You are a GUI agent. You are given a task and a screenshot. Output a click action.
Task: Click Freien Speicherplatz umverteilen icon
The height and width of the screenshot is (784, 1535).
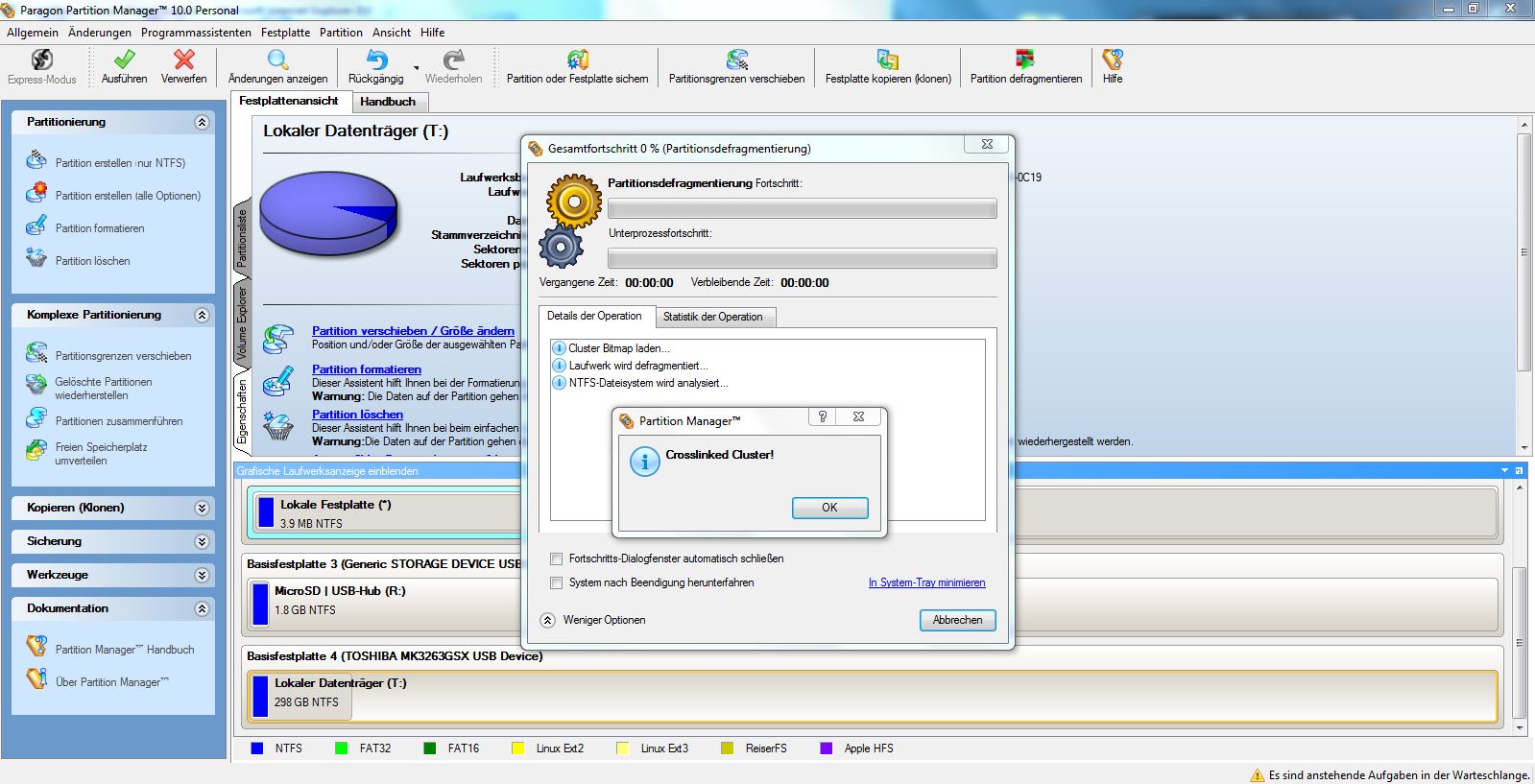(36, 451)
